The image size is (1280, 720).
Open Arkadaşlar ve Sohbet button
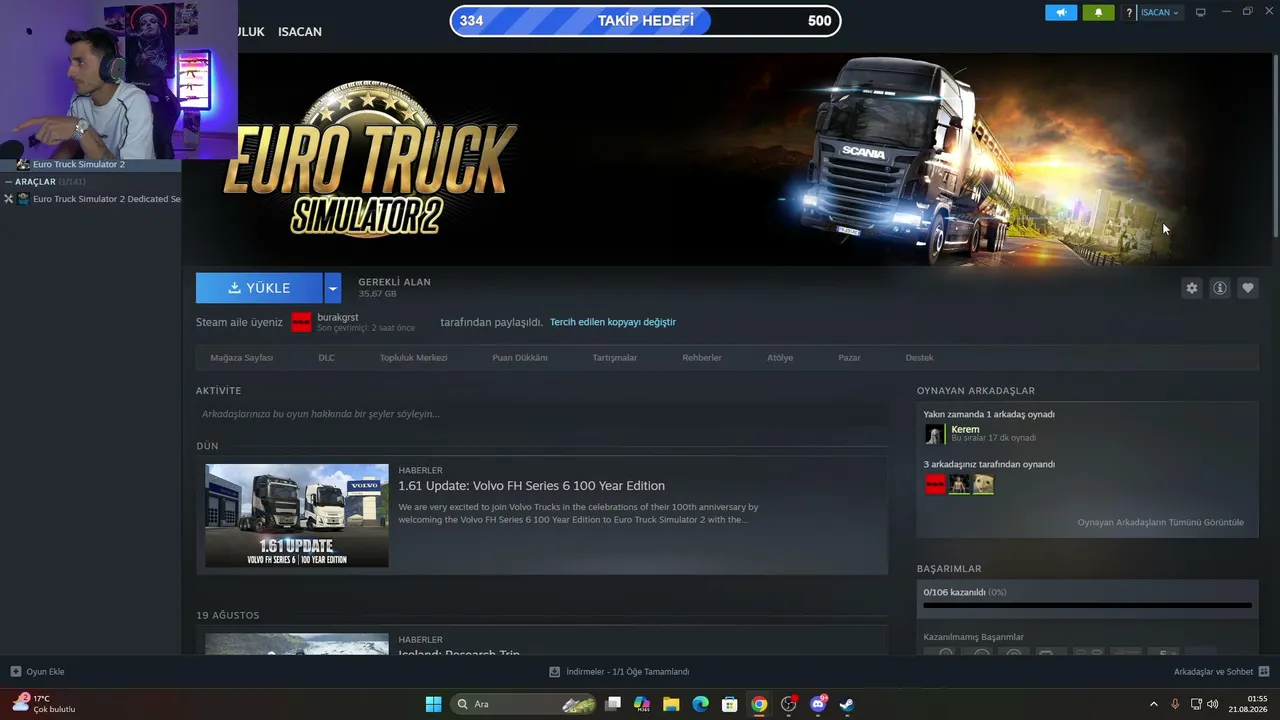1221,672
